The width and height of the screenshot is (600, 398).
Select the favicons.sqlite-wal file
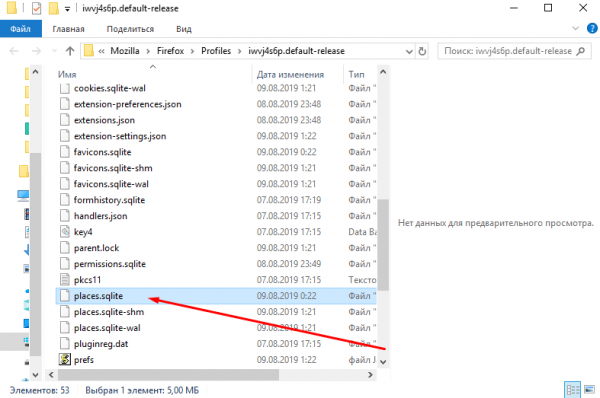(111, 184)
